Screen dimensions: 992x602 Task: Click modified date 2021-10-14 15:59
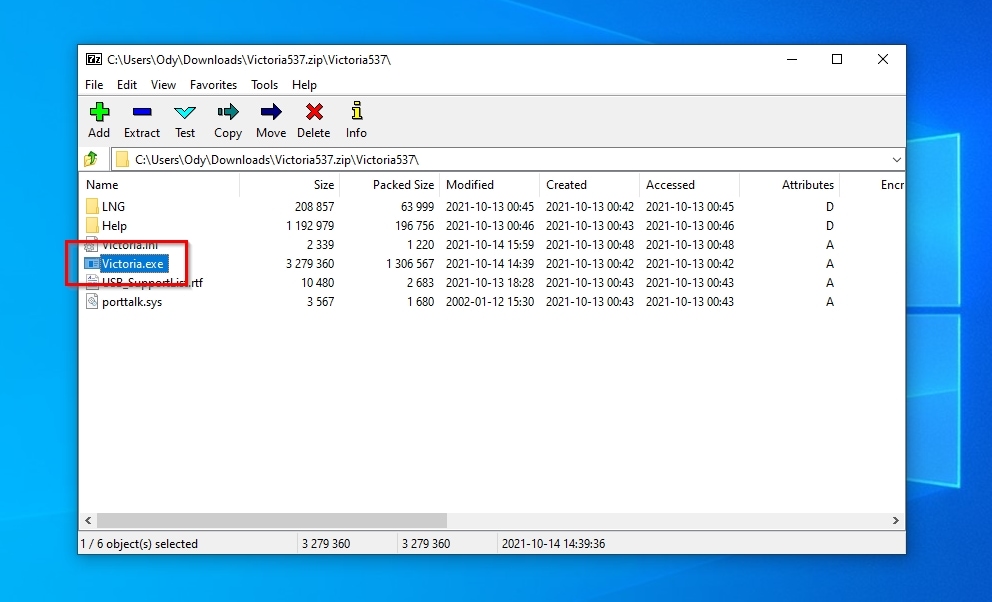pyautogui.click(x=490, y=245)
